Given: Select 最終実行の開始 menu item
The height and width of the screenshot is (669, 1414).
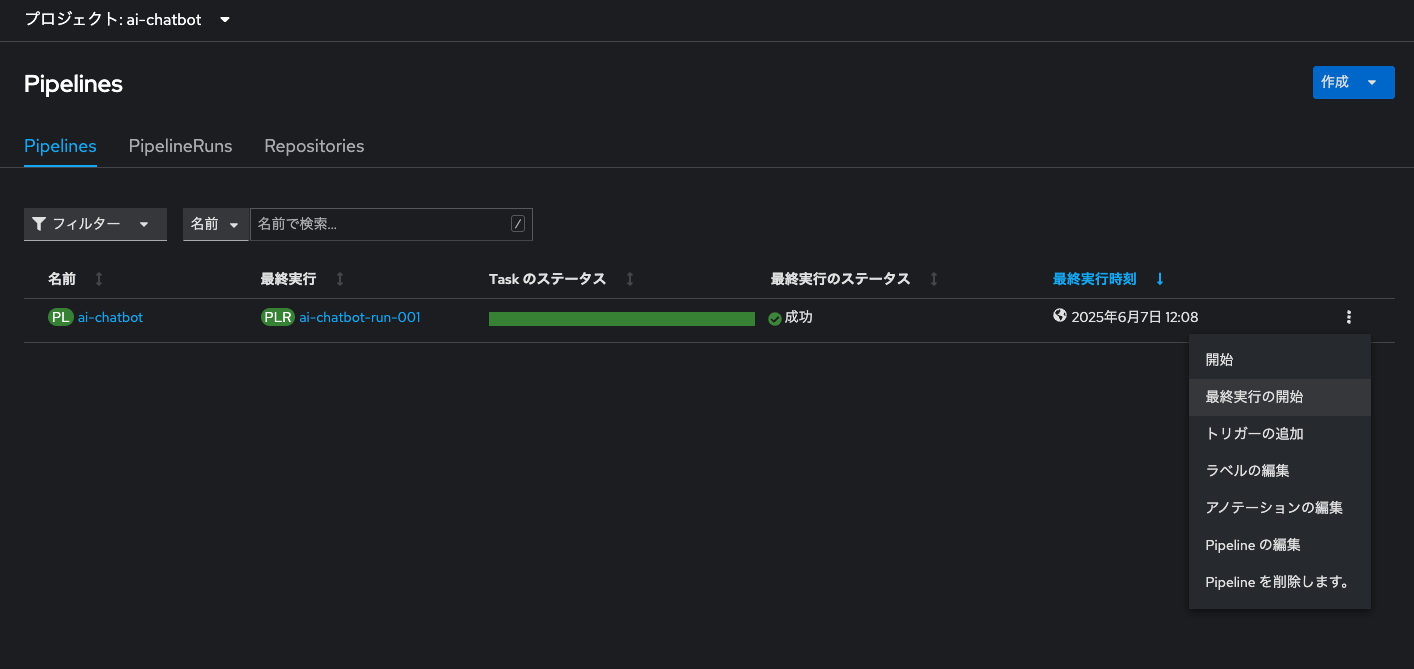Looking at the screenshot, I should (x=1280, y=397).
